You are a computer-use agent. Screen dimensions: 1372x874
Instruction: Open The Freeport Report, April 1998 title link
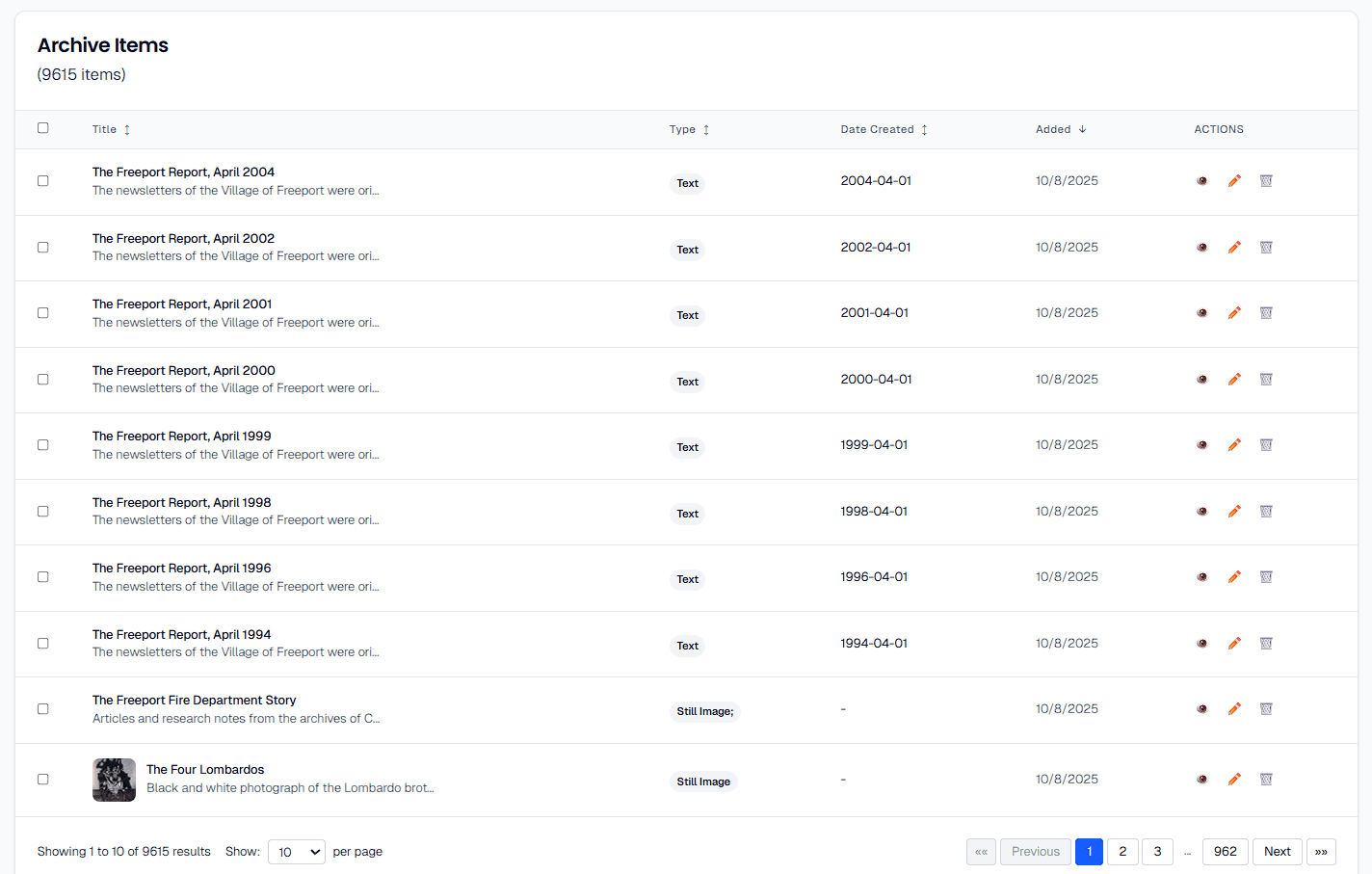pyautogui.click(x=181, y=502)
